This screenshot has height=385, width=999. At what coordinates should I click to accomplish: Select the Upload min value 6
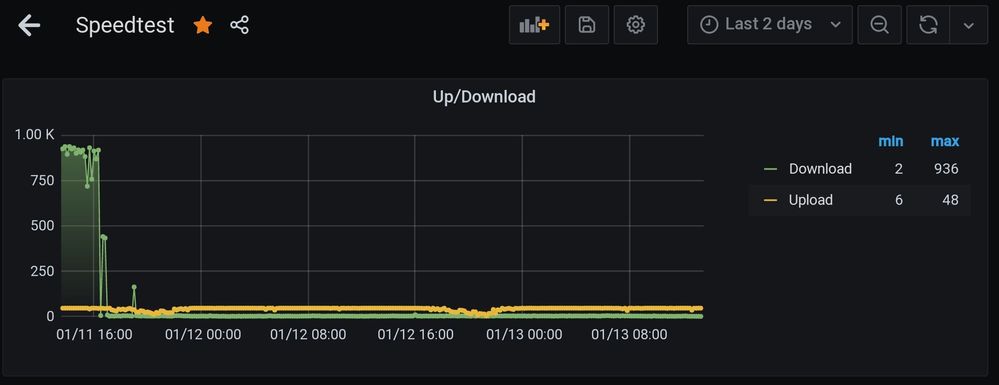[898, 200]
